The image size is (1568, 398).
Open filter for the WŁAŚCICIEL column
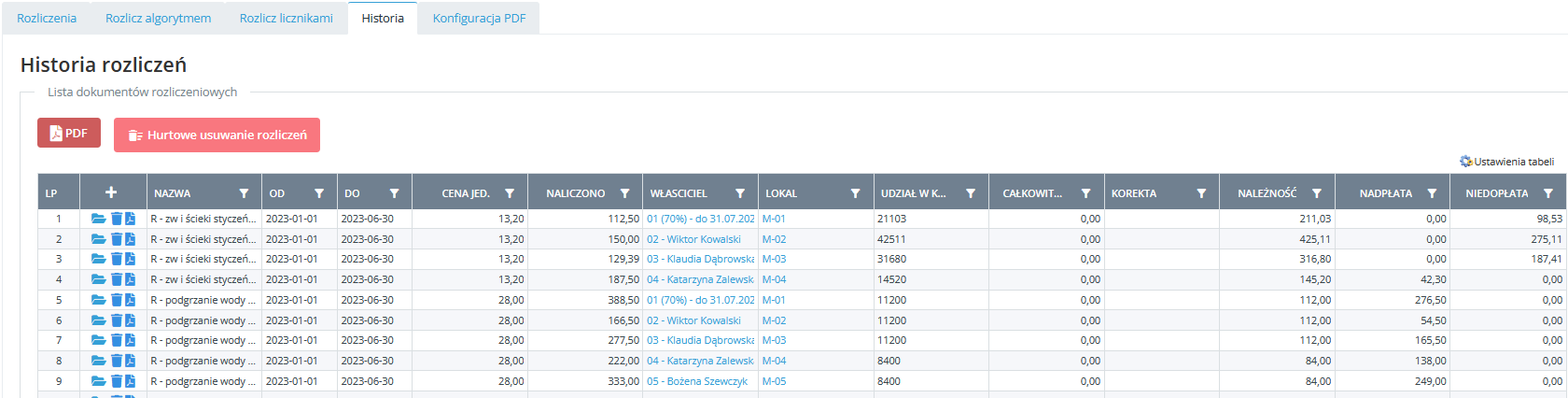(x=740, y=193)
